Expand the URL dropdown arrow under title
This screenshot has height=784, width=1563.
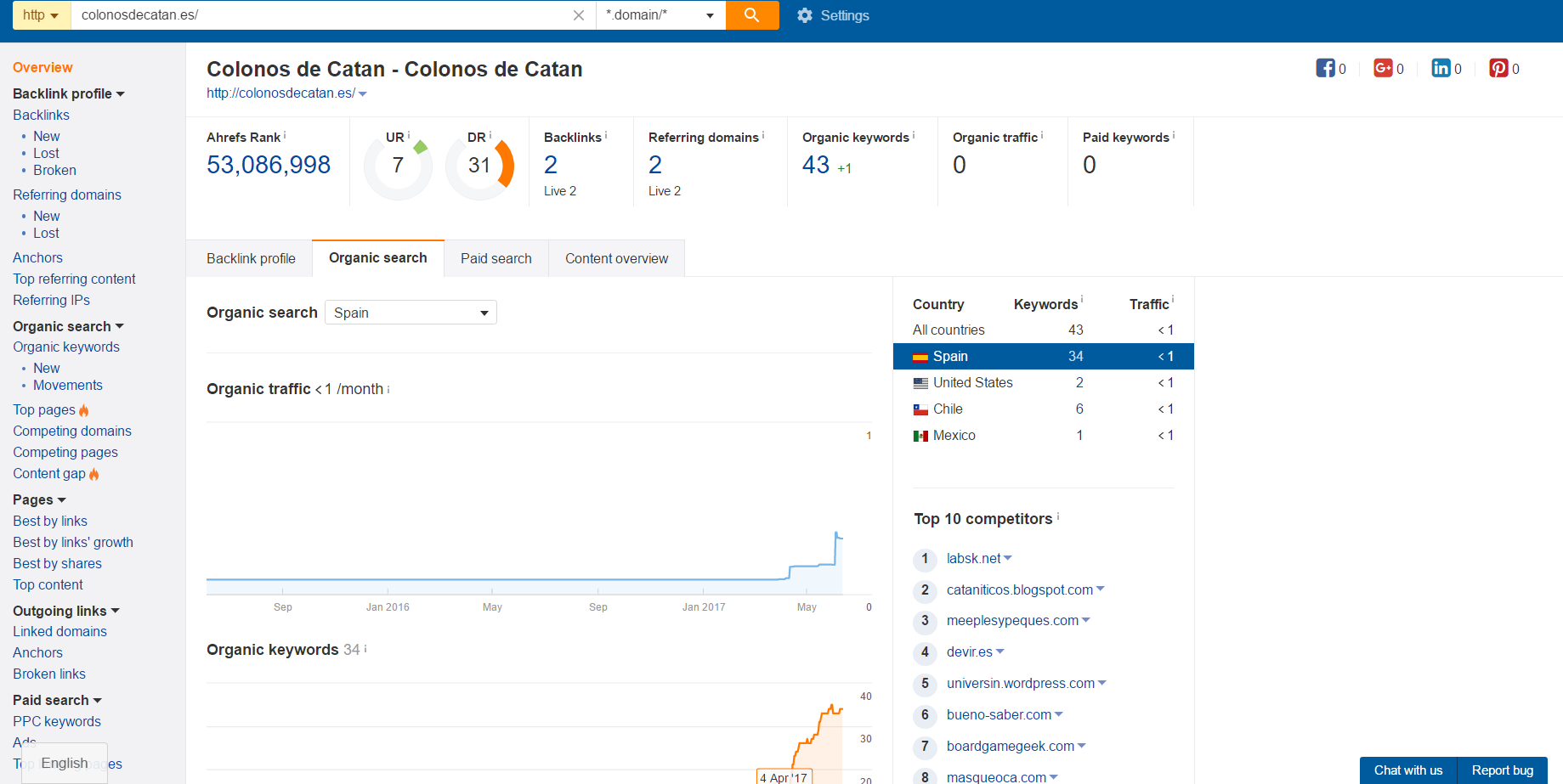point(363,93)
